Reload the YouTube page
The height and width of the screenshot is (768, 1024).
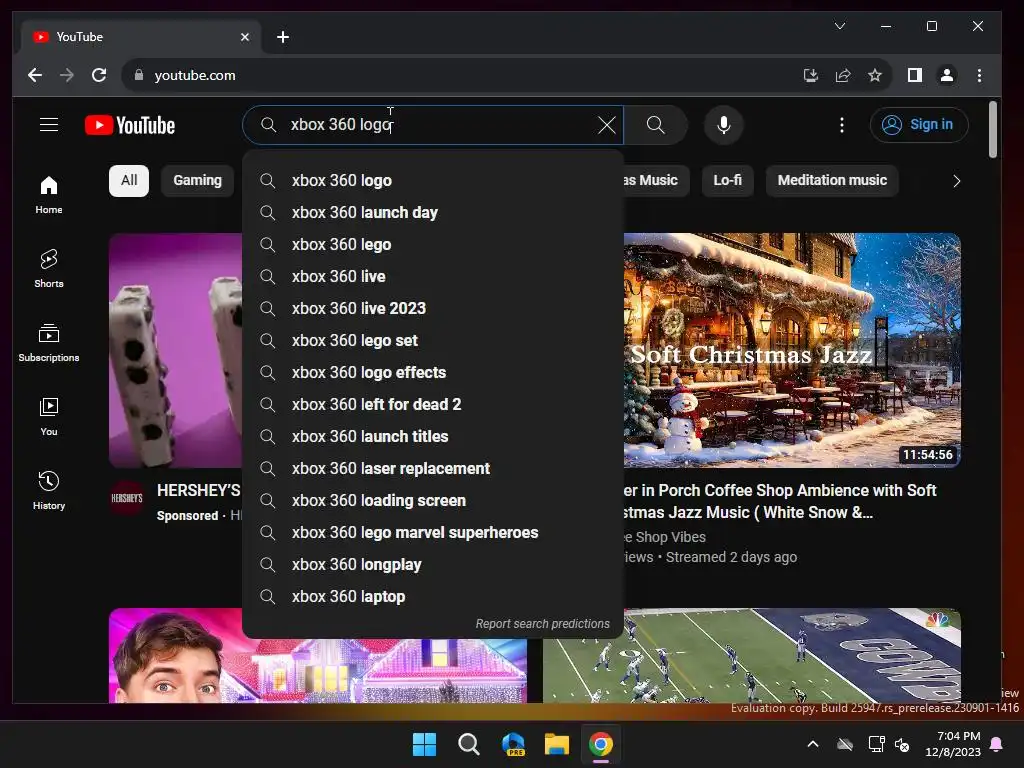(99, 75)
